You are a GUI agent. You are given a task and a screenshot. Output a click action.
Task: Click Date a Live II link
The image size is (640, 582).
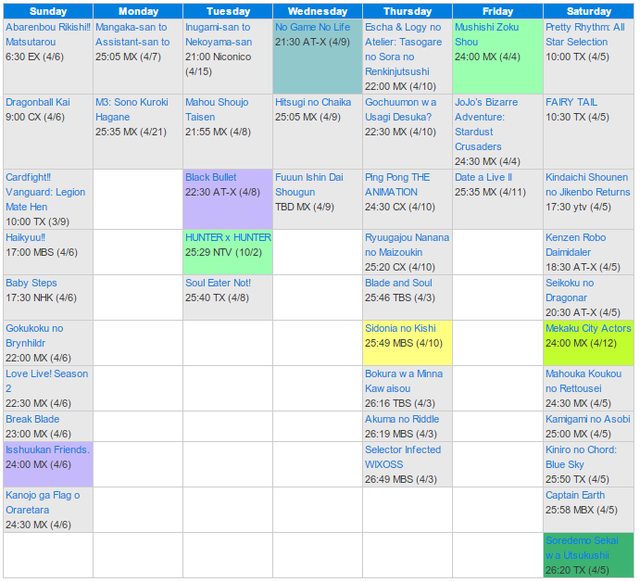pyautogui.click(x=483, y=178)
